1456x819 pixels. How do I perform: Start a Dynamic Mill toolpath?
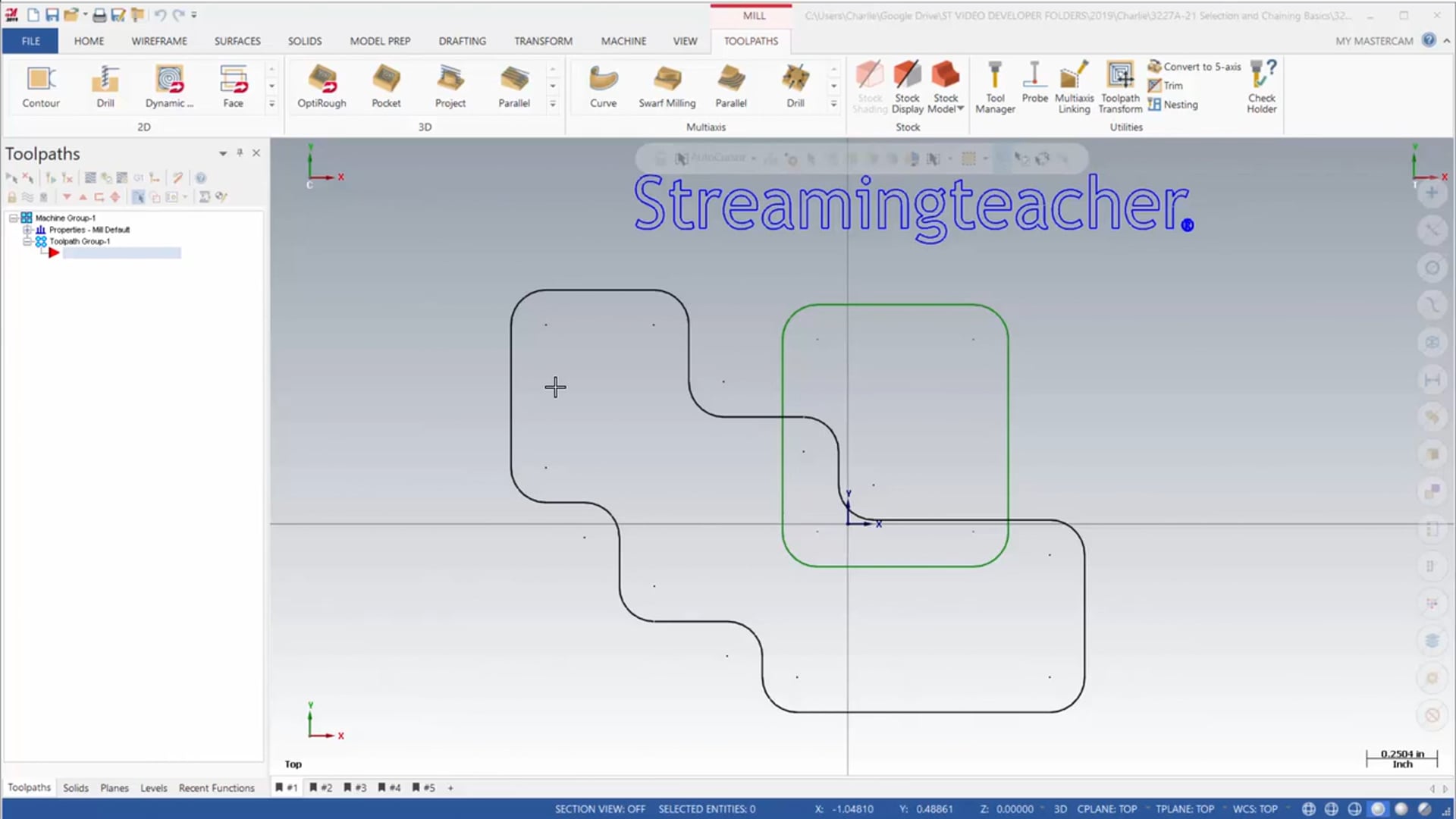coord(169,87)
